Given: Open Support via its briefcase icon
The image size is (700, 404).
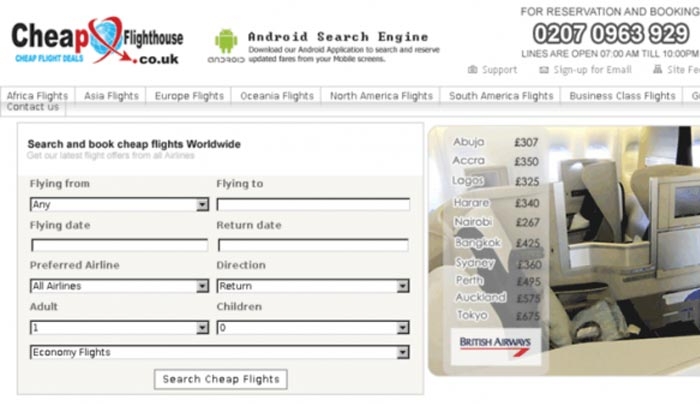Looking at the screenshot, I should click(x=472, y=70).
